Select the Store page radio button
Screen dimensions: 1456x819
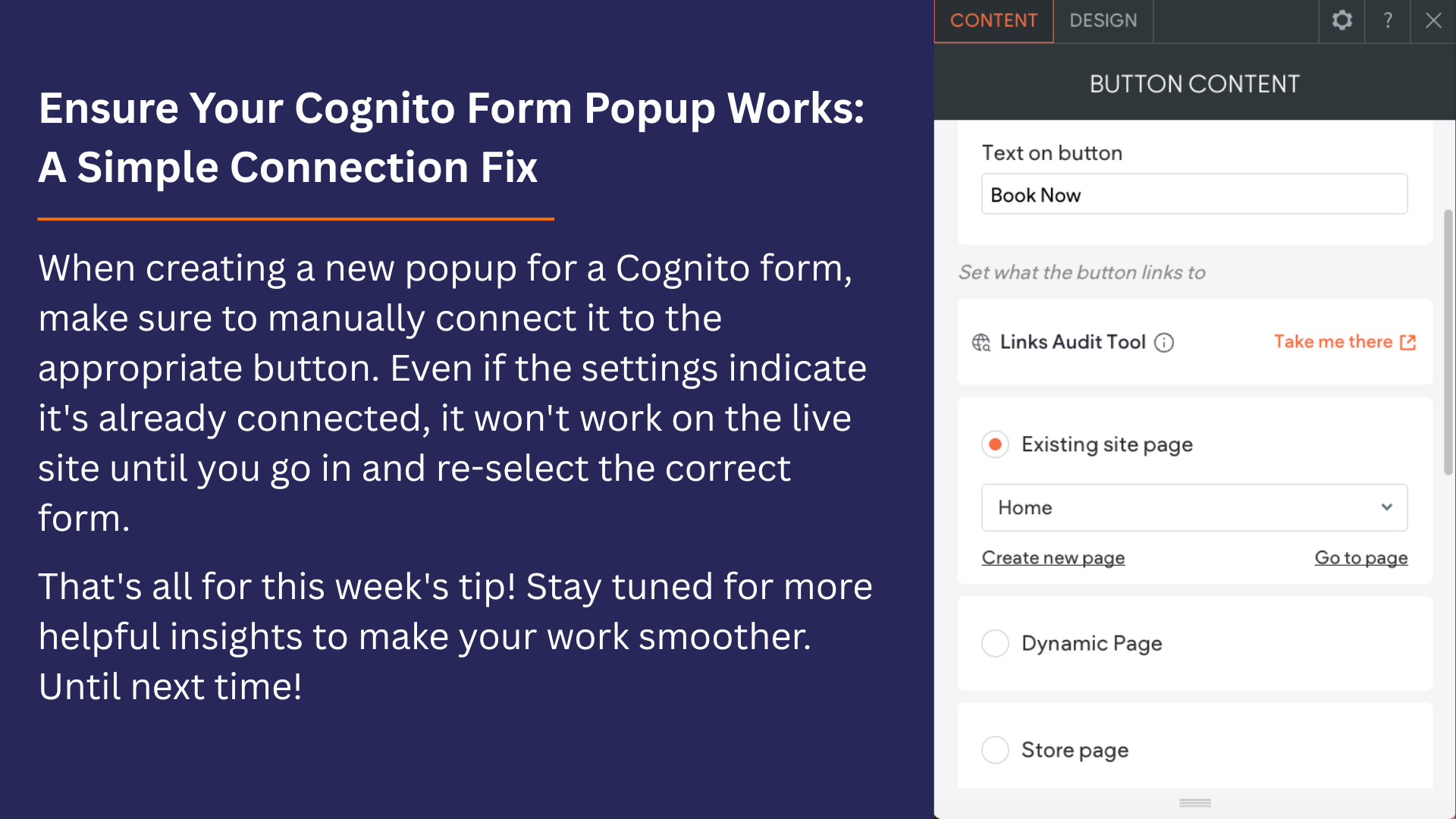click(x=995, y=750)
